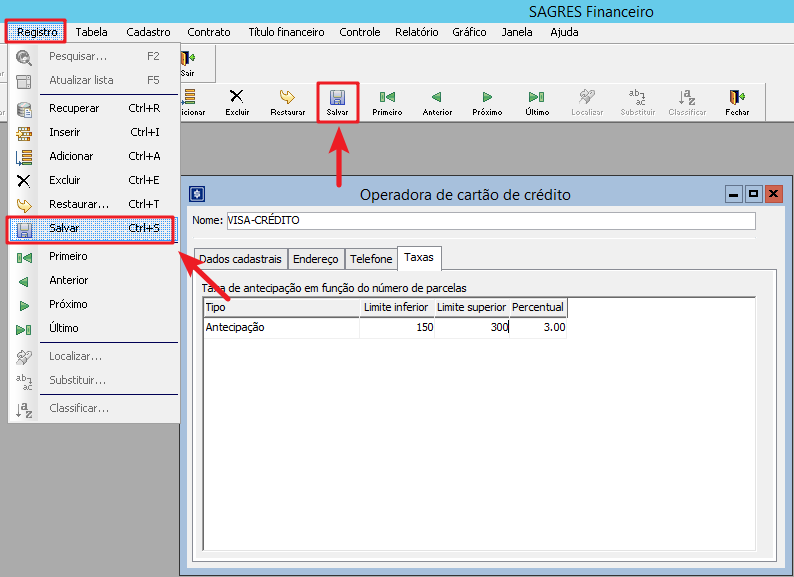The width and height of the screenshot is (794, 577).
Task: Click the Anterior toolbar arrow icon
Action: (x=437, y=102)
